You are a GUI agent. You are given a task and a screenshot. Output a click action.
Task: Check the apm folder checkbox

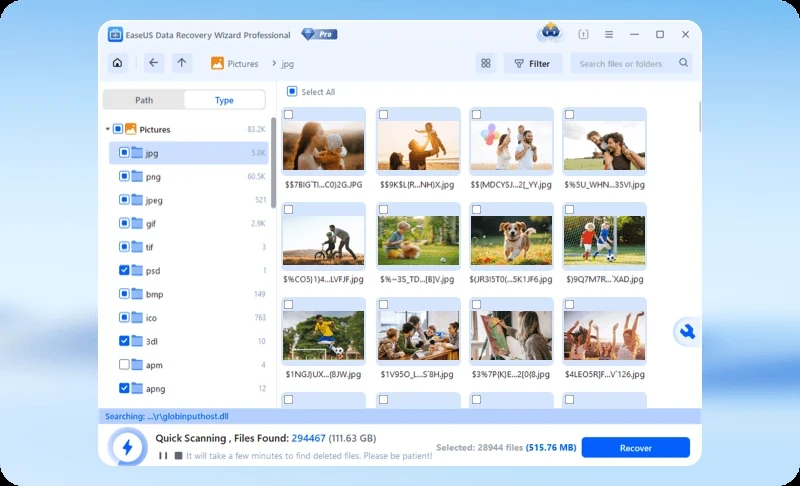click(124, 365)
